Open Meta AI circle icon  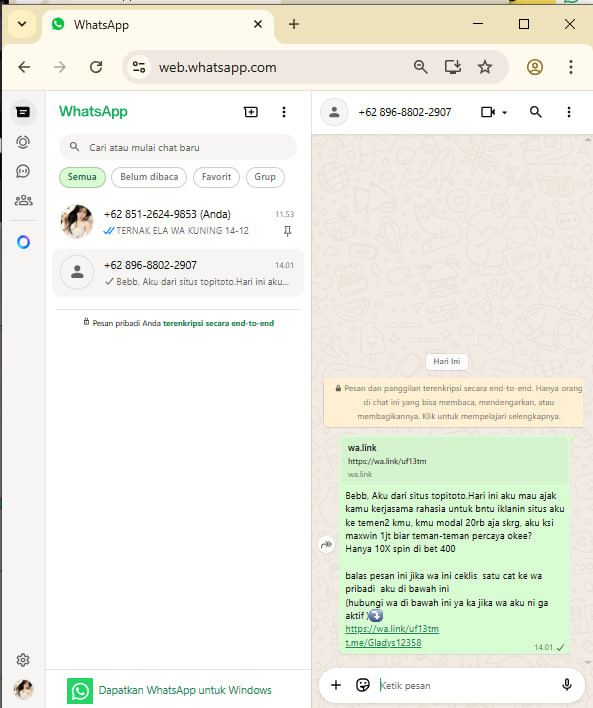[23, 242]
